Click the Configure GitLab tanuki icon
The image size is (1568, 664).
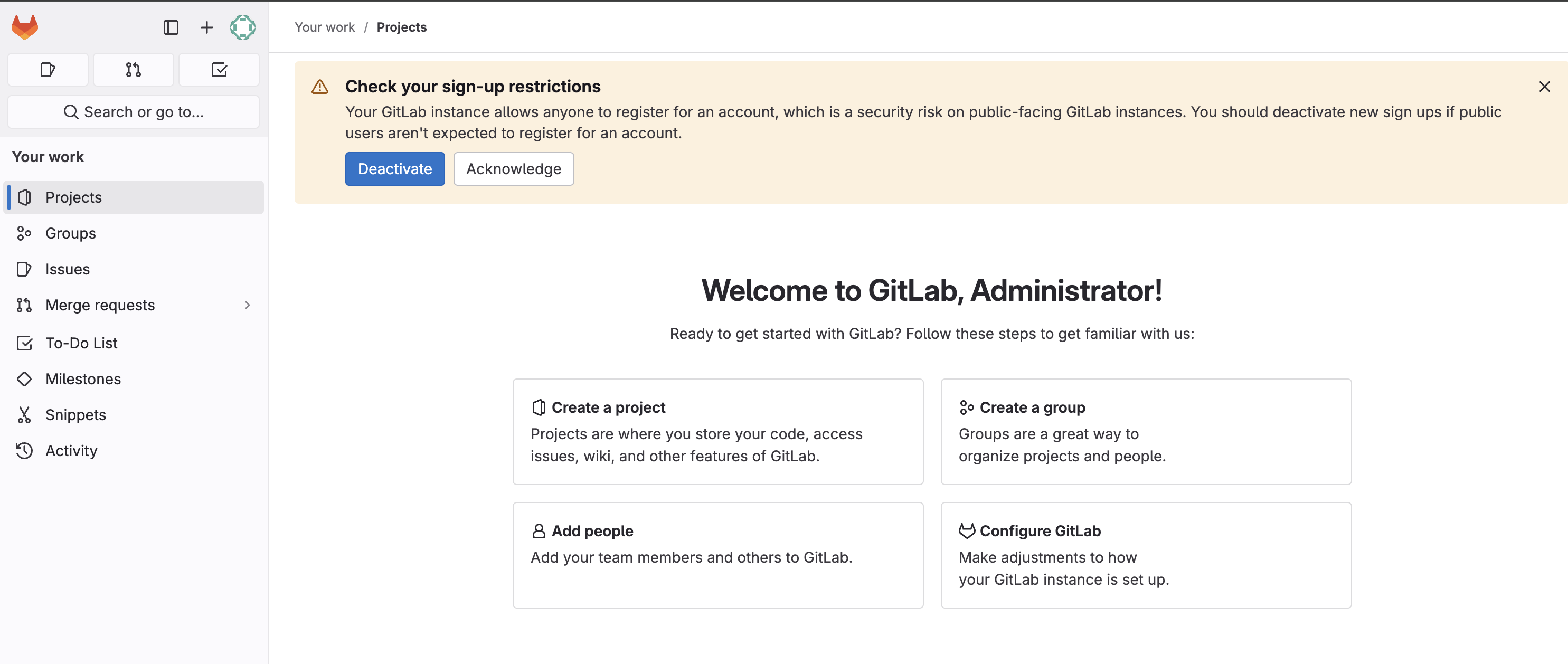pyautogui.click(x=967, y=532)
